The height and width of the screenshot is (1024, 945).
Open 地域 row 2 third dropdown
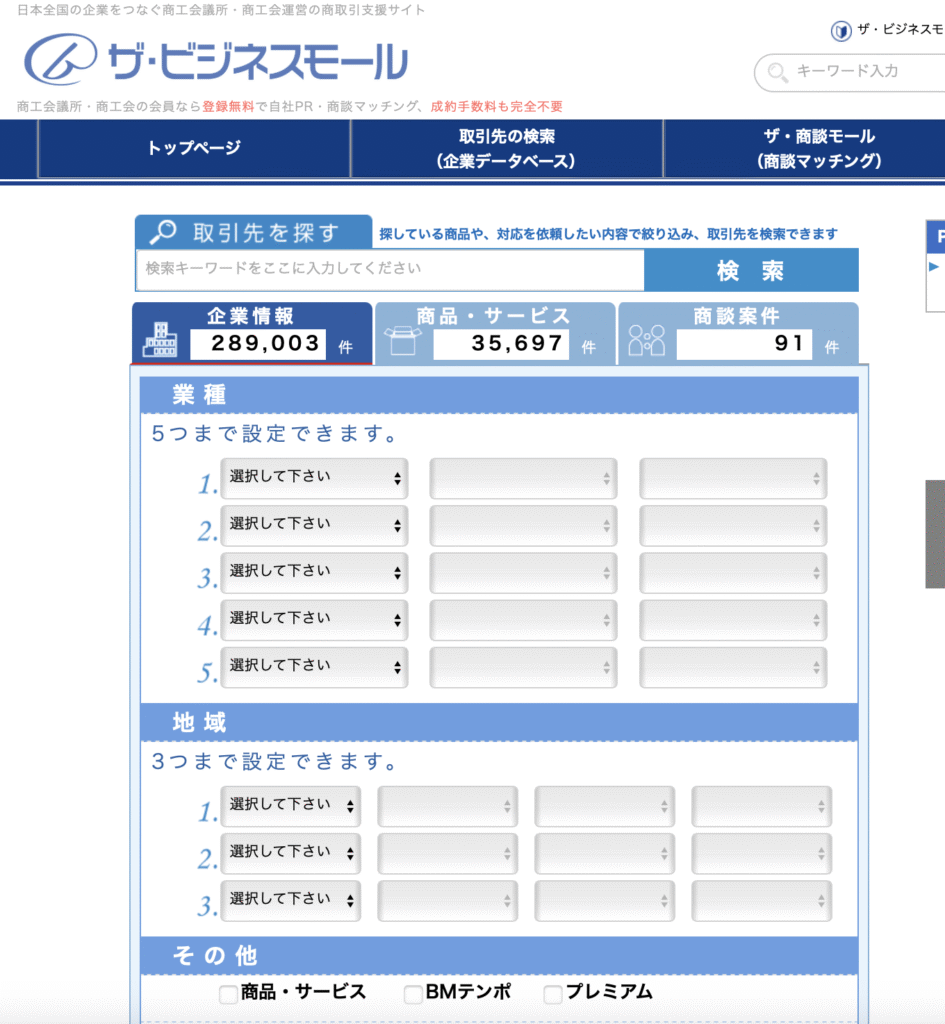point(604,853)
